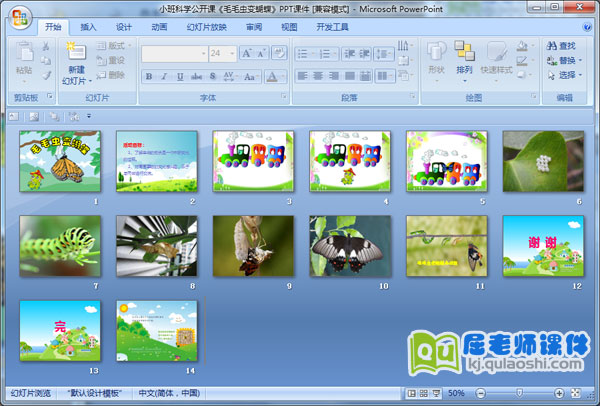Click the Arrange (排列) button
The height and width of the screenshot is (406, 600).
point(464,58)
